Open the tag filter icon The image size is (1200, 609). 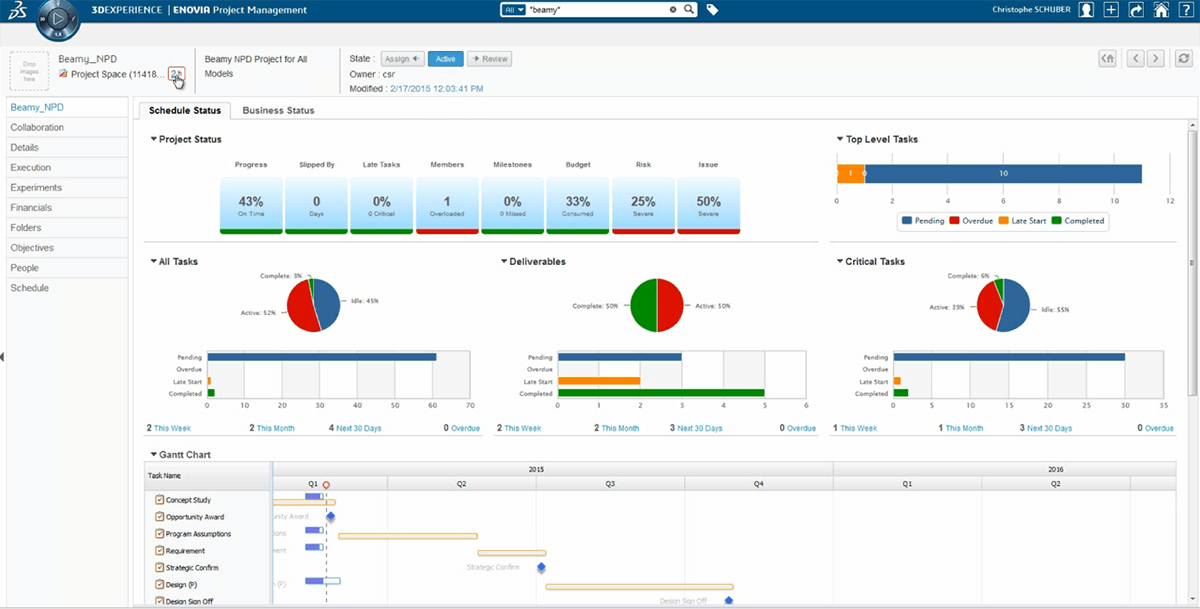tap(713, 10)
